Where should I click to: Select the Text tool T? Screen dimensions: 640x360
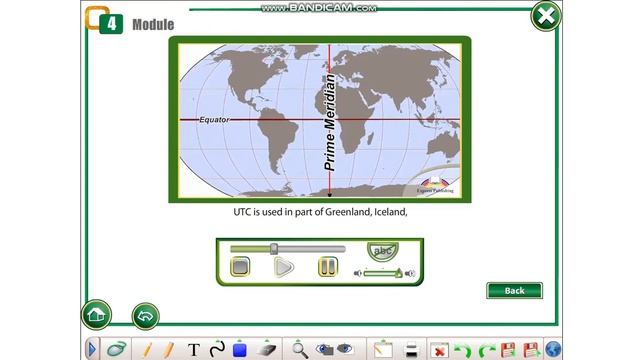pyautogui.click(x=194, y=350)
